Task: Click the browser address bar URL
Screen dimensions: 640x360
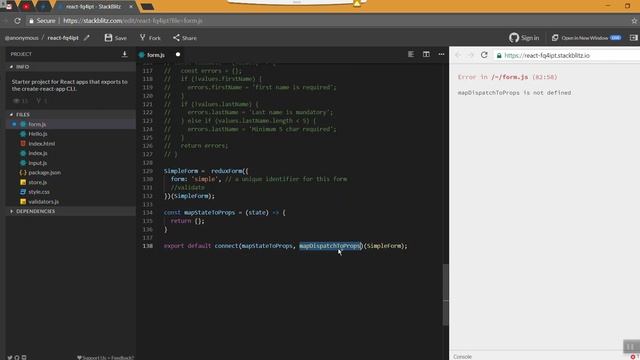Action: coord(133,20)
